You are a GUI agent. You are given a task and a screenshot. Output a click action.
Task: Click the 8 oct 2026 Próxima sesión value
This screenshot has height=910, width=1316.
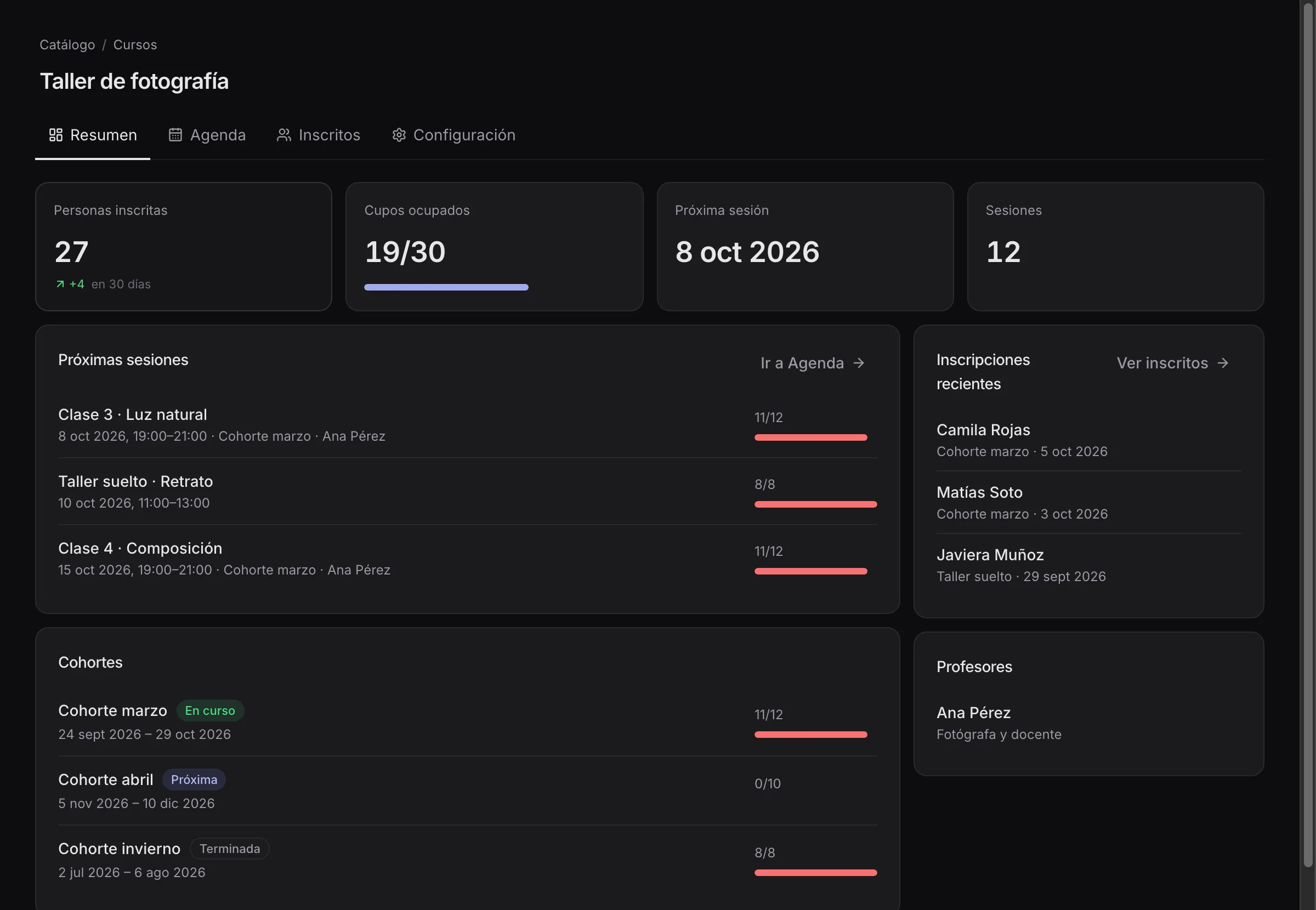click(747, 252)
